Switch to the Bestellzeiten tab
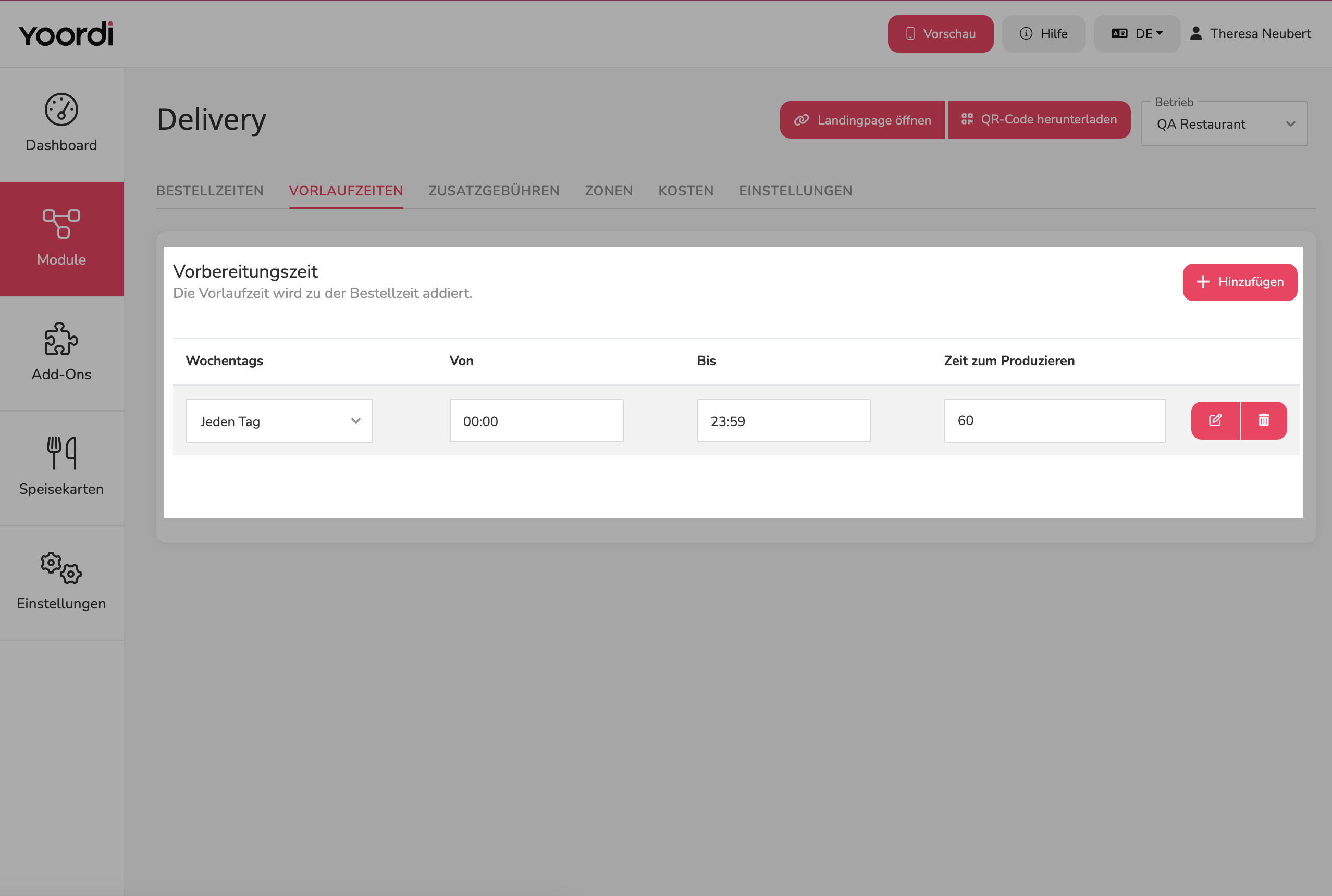This screenshot has height=896, width=1332. (x=210, y=191)
